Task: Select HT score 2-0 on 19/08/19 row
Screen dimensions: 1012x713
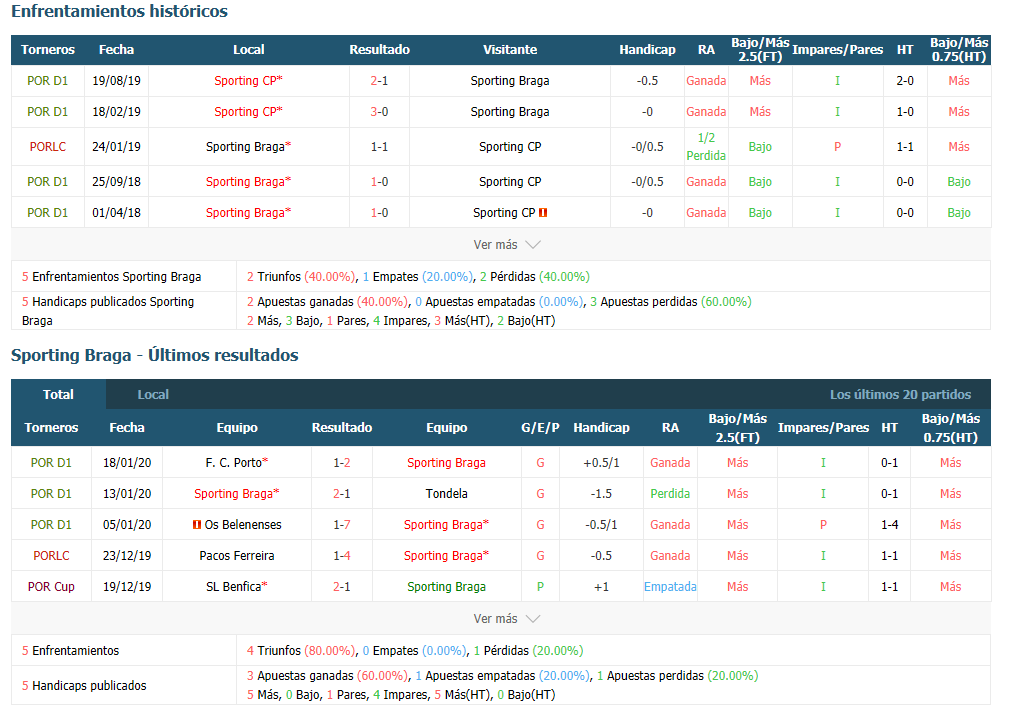Action: (905, 81)
